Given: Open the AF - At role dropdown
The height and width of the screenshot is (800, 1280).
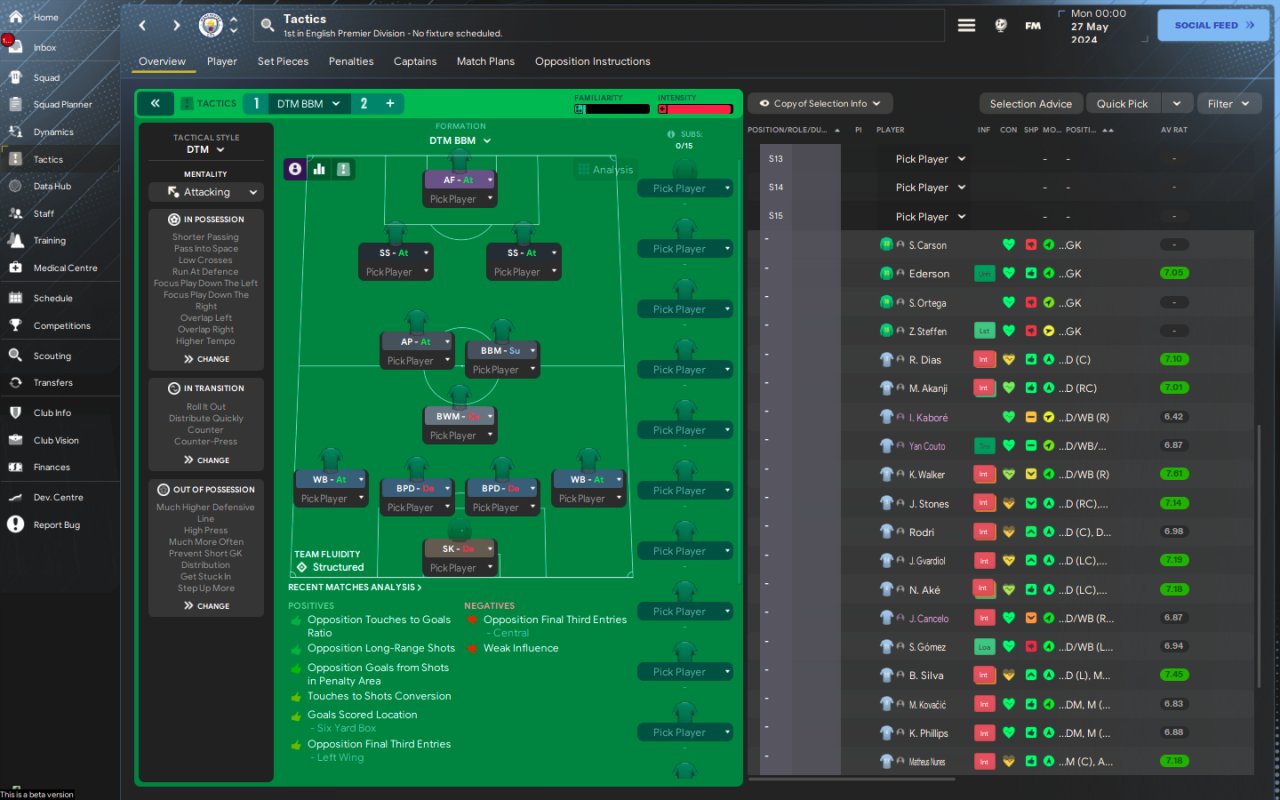Looking at the screenshot, I should tap(460, 180).
